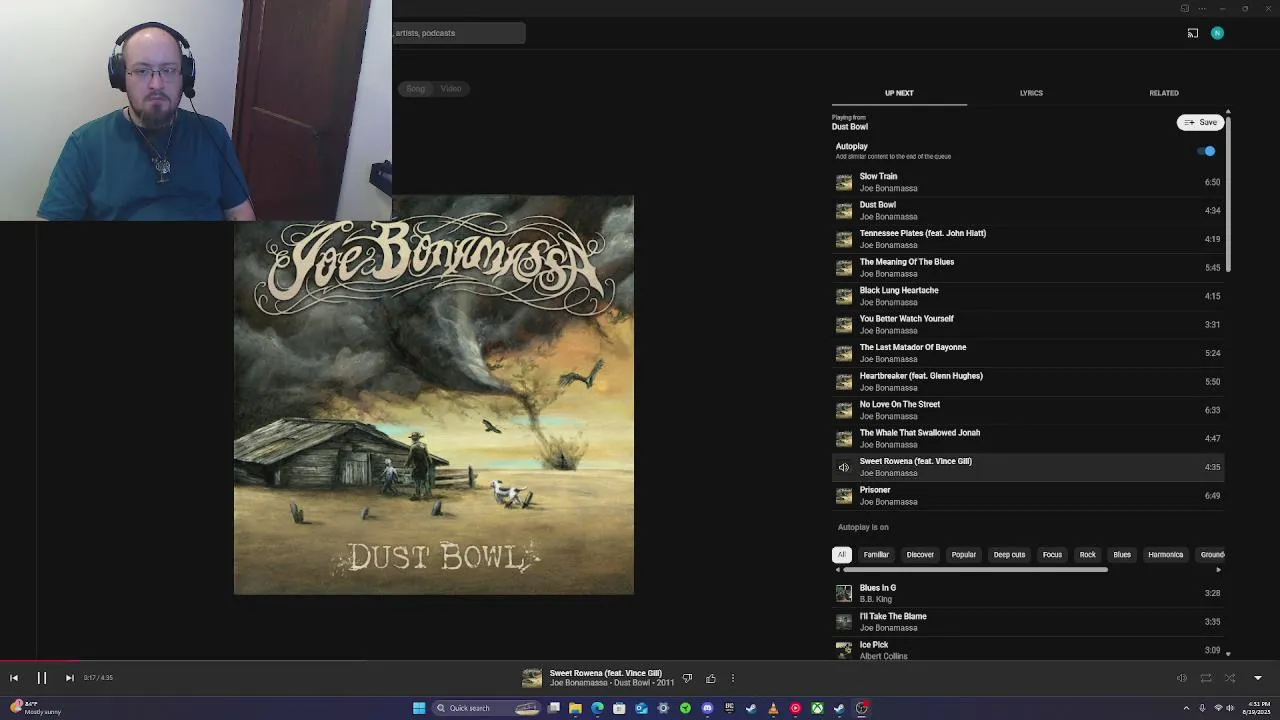
Task: Switch to the Song view toggle
Action: (415, 89)
